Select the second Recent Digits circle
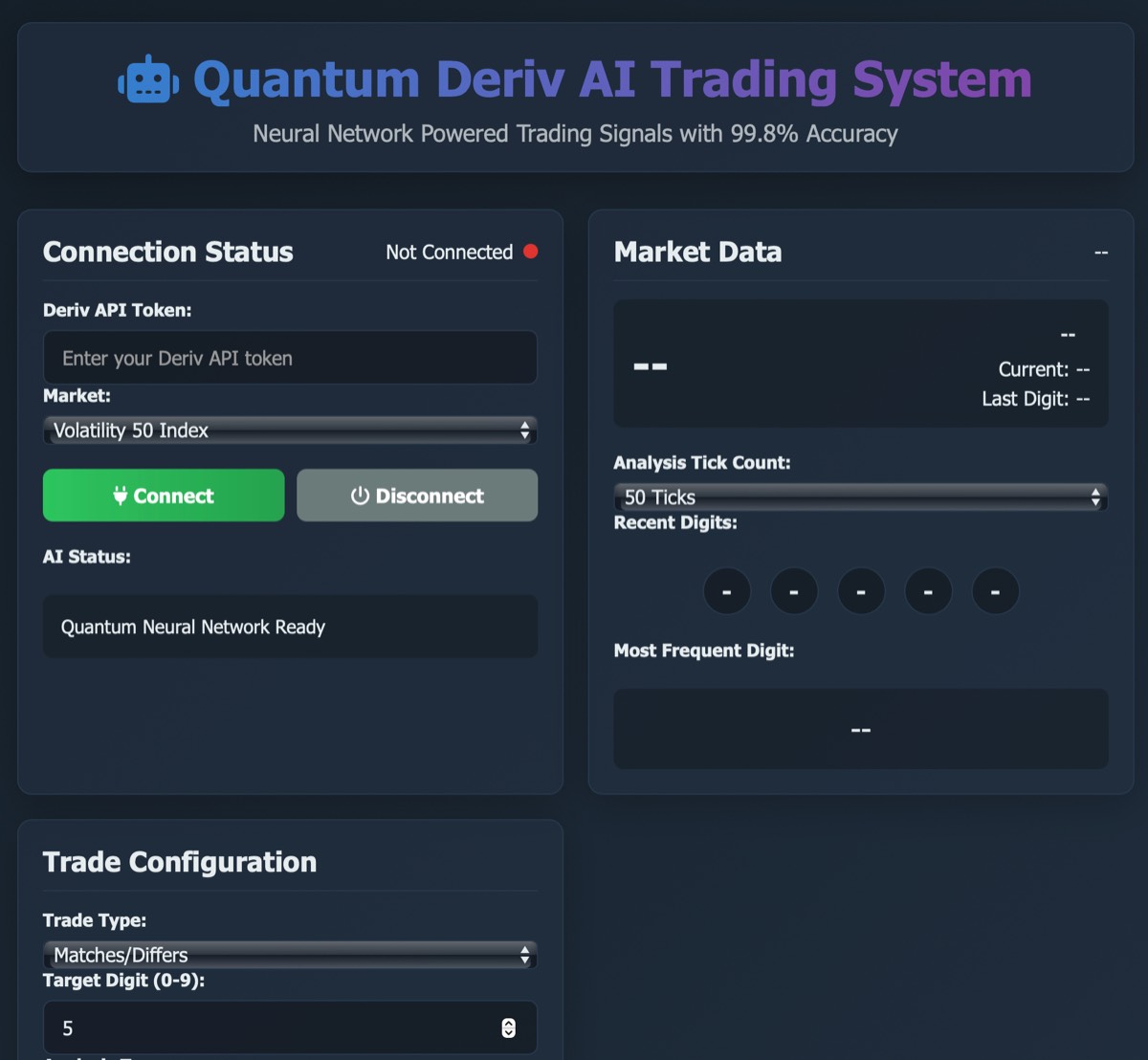1148x1060 pixels. [x=794, y=591]
